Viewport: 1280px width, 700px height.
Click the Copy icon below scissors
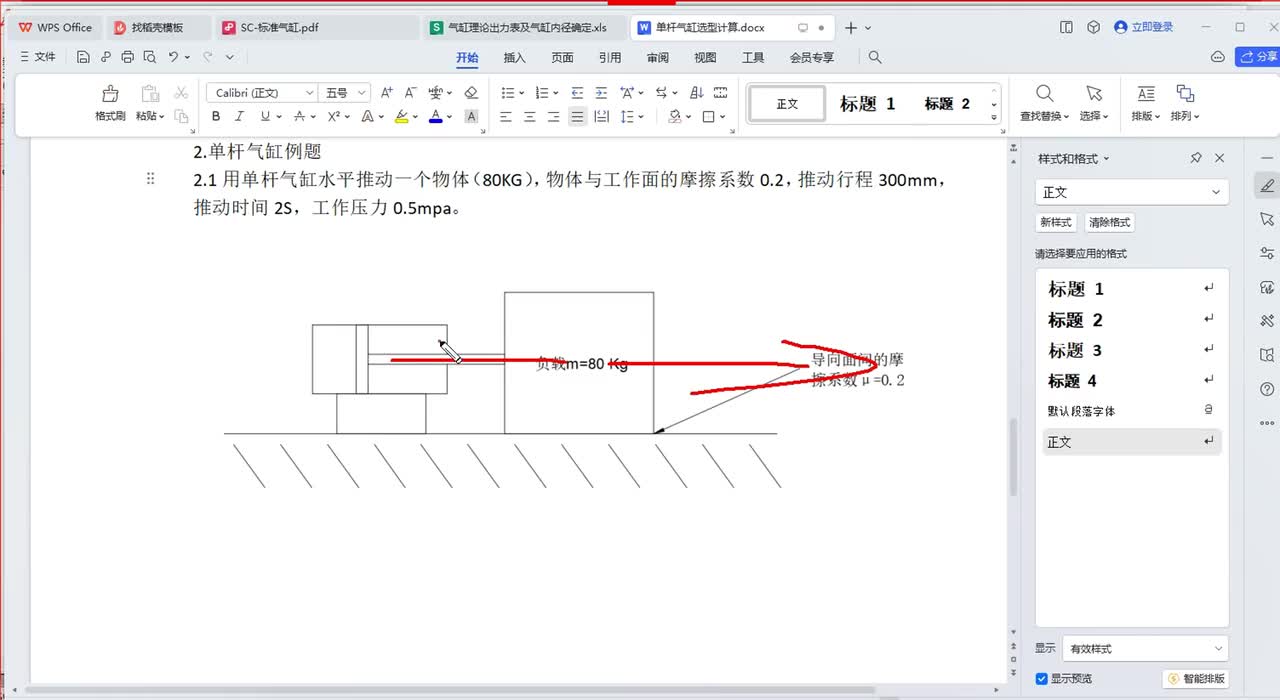click(x=181, y=117)
